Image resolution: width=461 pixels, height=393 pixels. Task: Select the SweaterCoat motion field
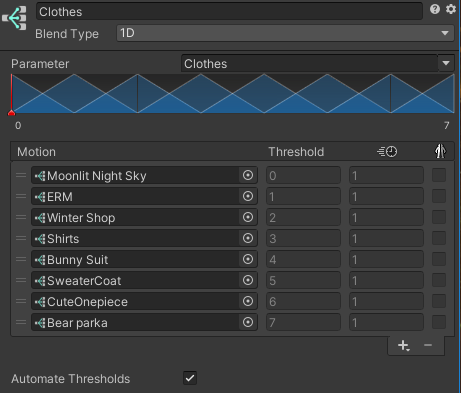tap(144, 280)
